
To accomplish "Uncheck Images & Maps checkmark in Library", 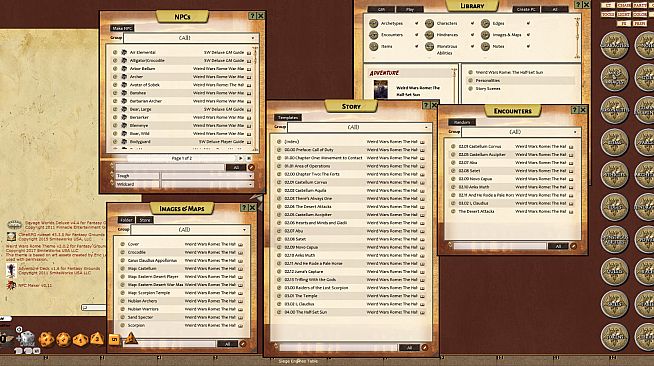I will pyautogui.click(x=528, y=35).
